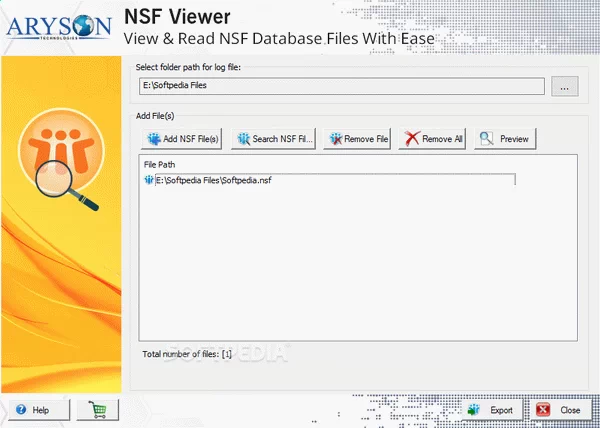Browse log folder with the ellipsis button
Image resolution: width=600 pixels, height=428 pixels.
[x=565, y=86]
